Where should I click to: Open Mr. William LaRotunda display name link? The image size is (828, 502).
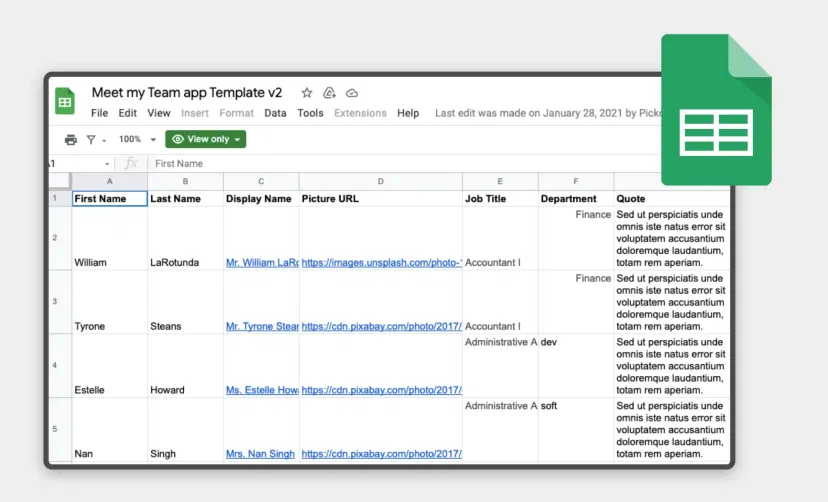tap(262, 263)
